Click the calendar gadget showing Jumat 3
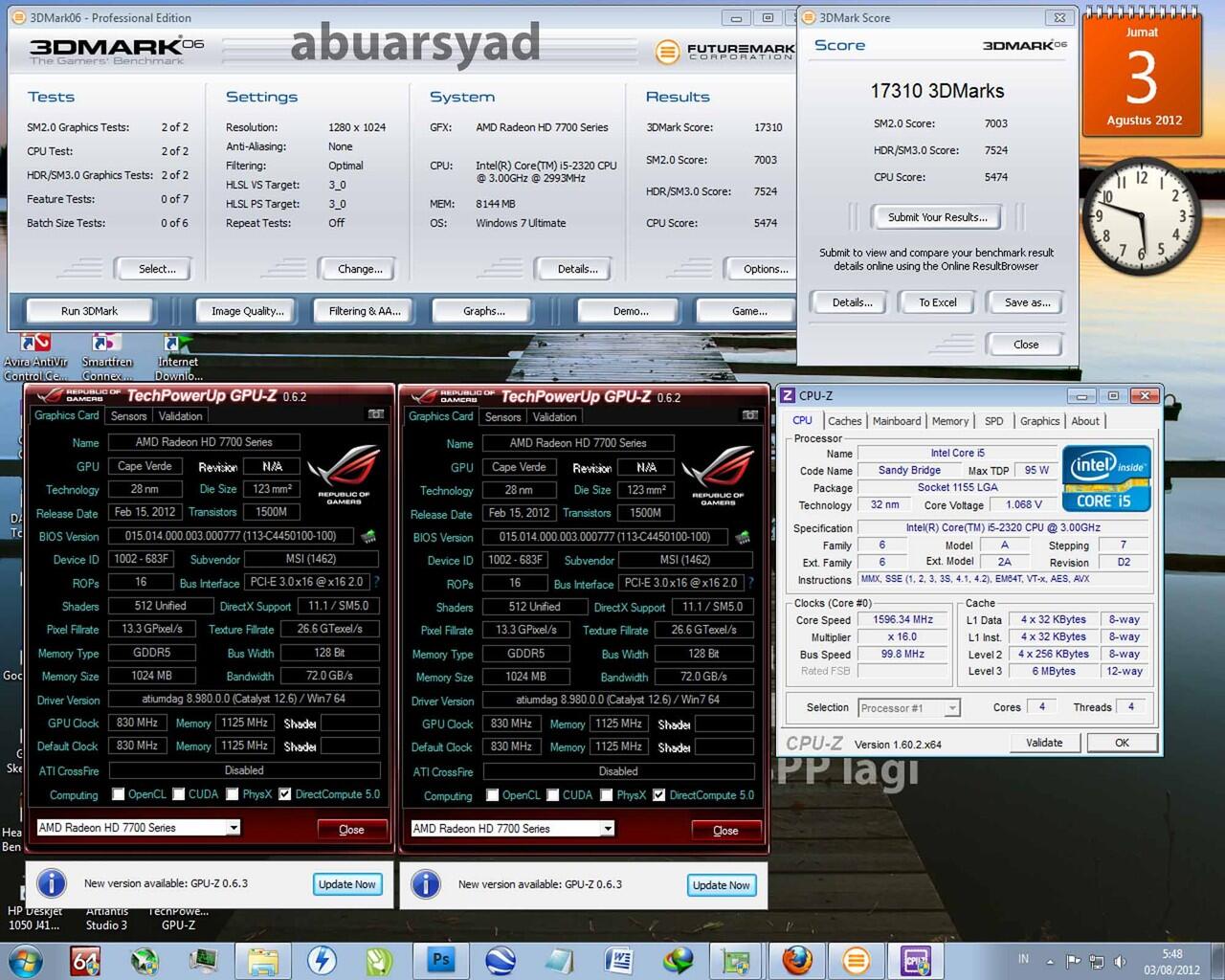Image resolution: width=1225 pixels, height=980 pixels. (1141, 75)
